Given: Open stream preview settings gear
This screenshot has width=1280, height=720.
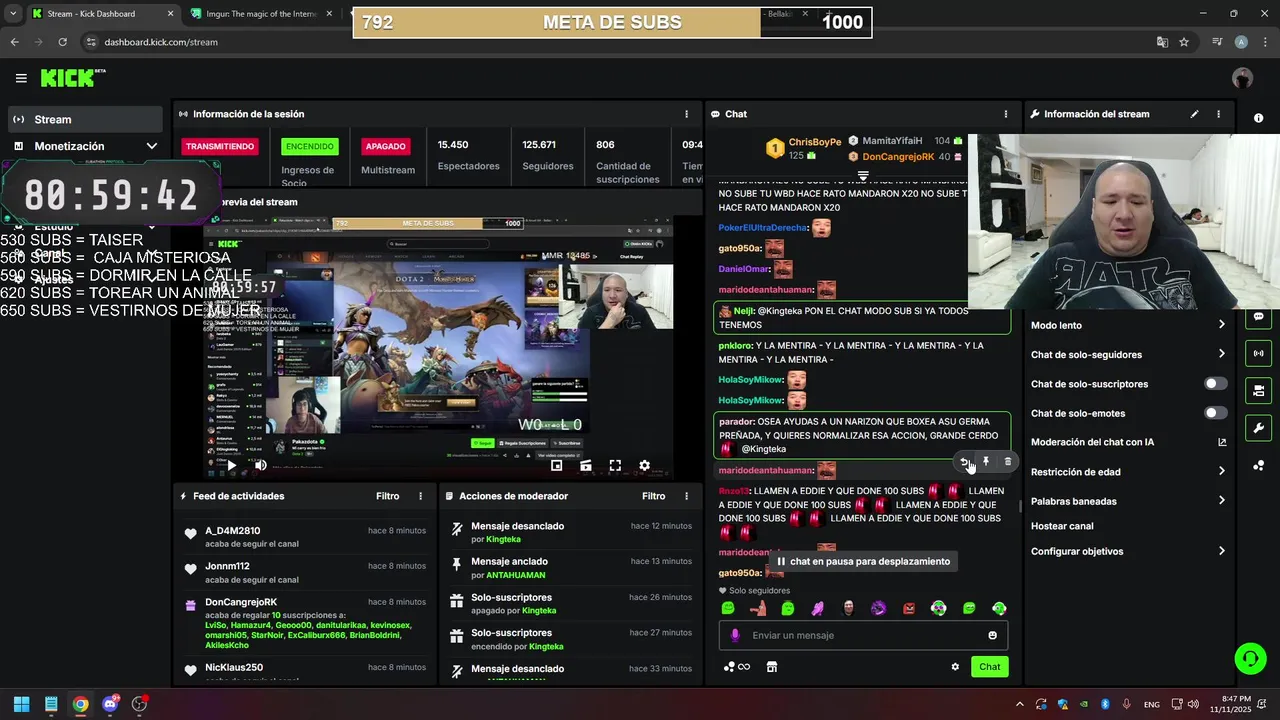Looking at the screenshot, I should (x=644, y=465).
